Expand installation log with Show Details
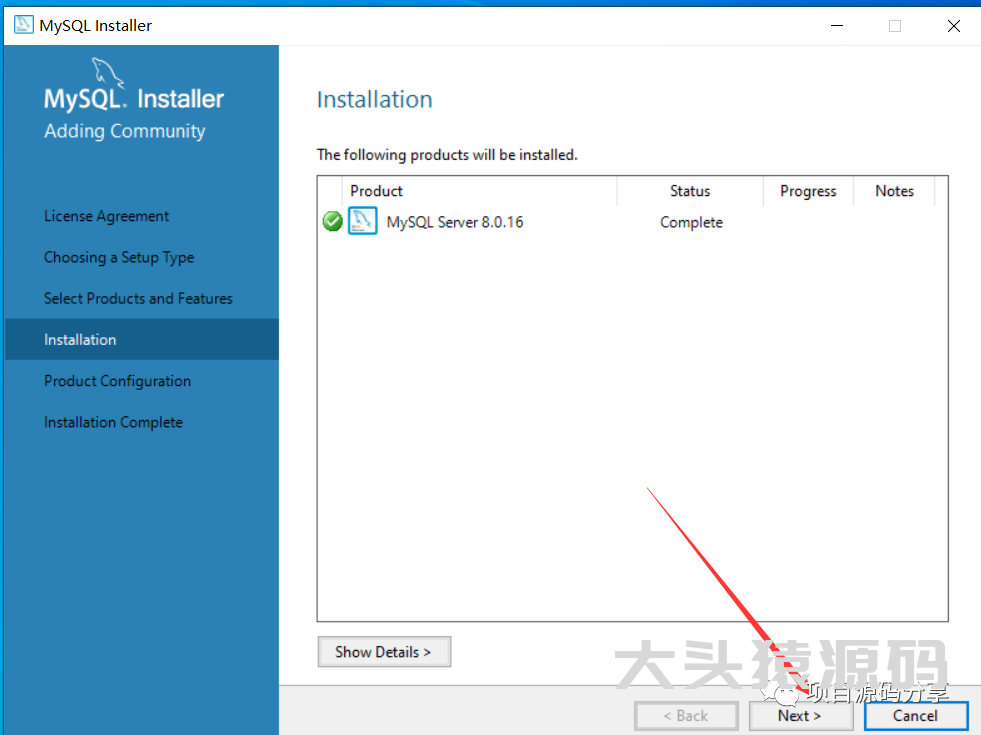 pos(384,652)
